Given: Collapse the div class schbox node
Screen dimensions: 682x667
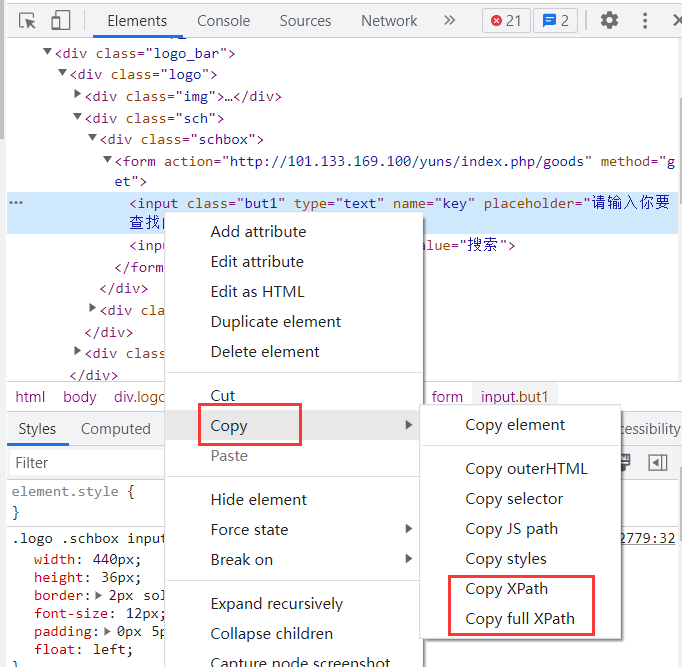Looking at the screenshot, I should tap(92, 137).
